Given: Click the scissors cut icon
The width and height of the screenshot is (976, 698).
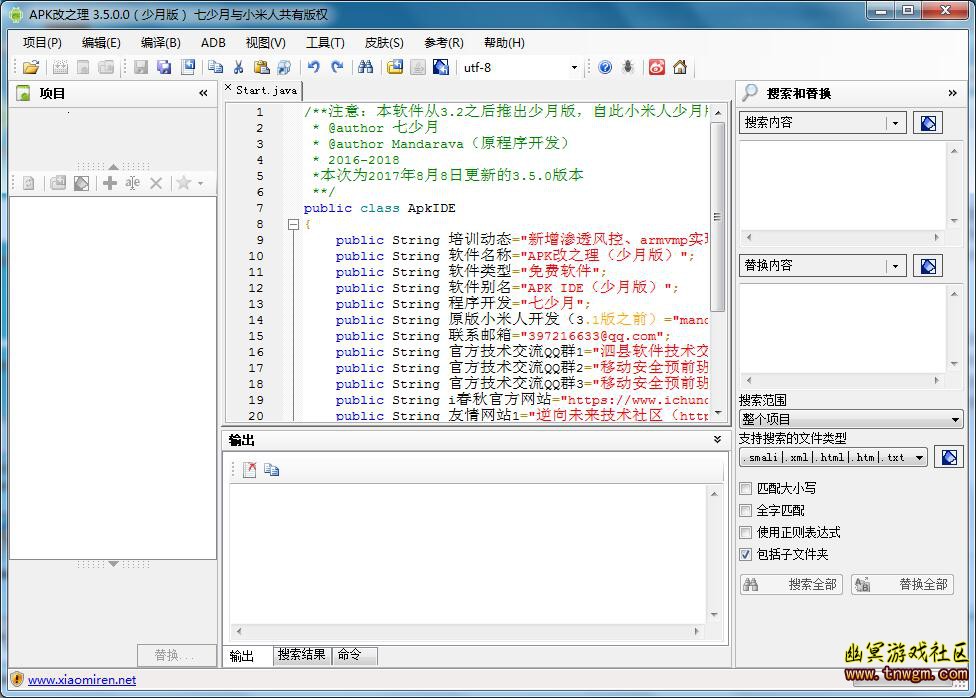Looking at the screenshot, I should (x=238, y=67).
